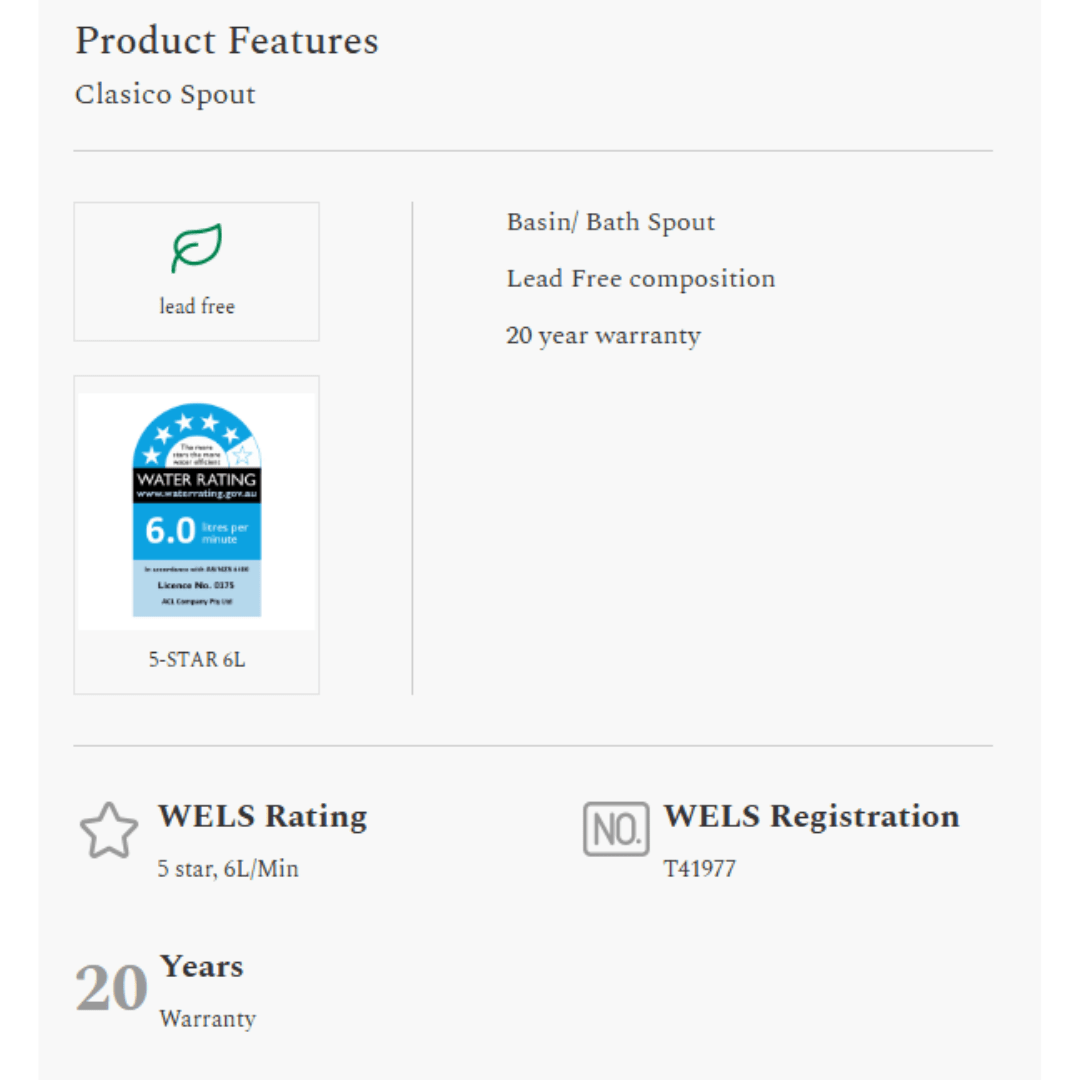The image size is (1080, 1080).
Task: Select the 5 star, 6L/Min value
Action: coord(228,869)
